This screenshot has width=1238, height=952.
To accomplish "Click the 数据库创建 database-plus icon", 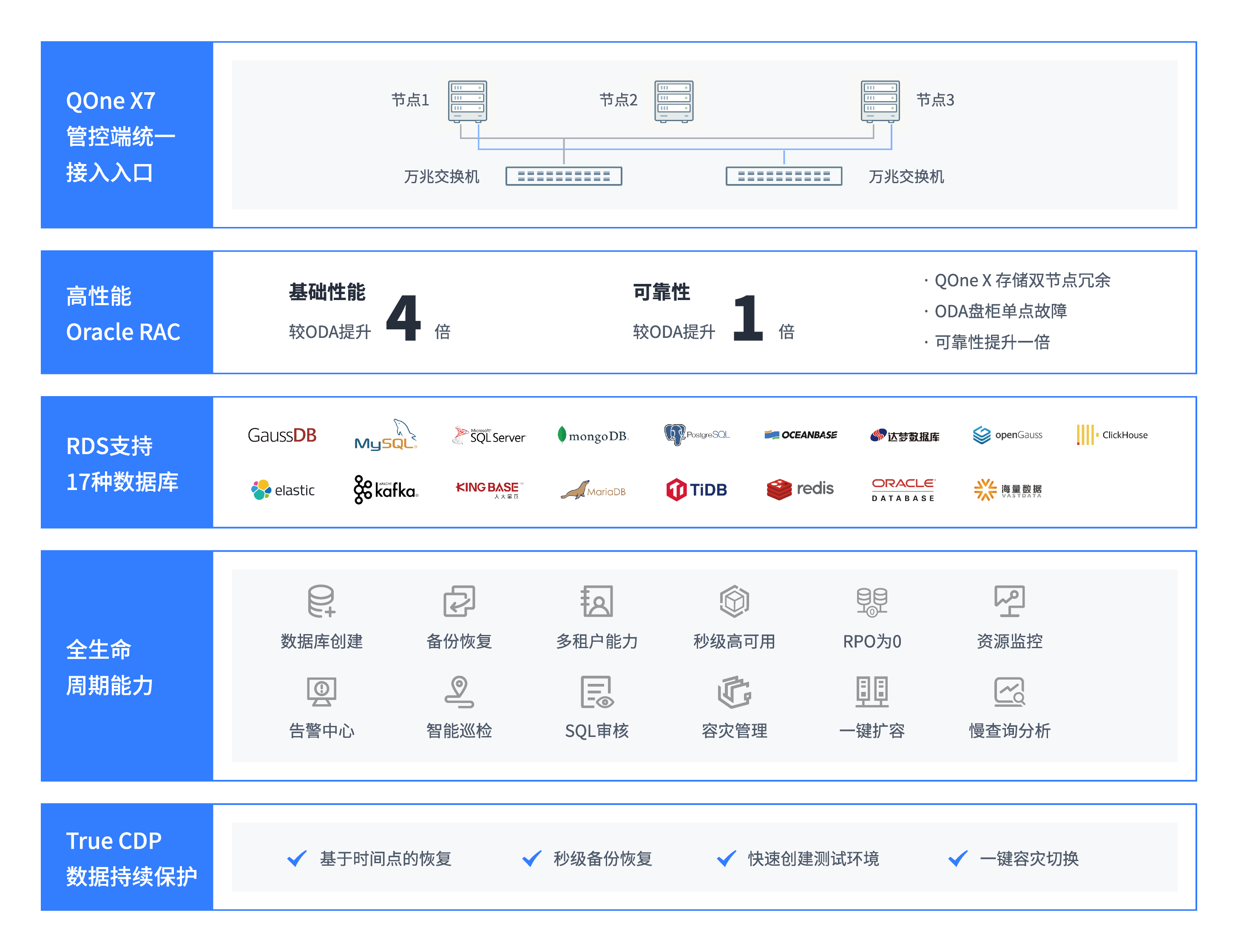I will (x=321, y=601).
